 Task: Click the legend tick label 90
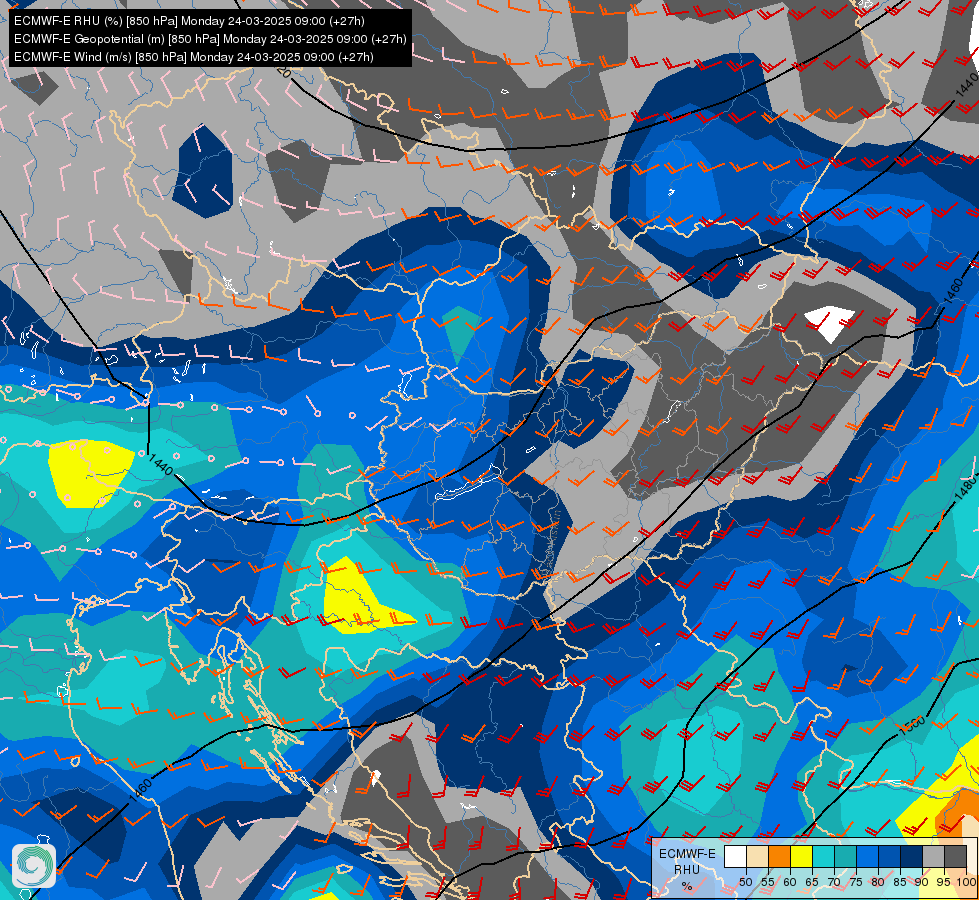tap(922, 882)
